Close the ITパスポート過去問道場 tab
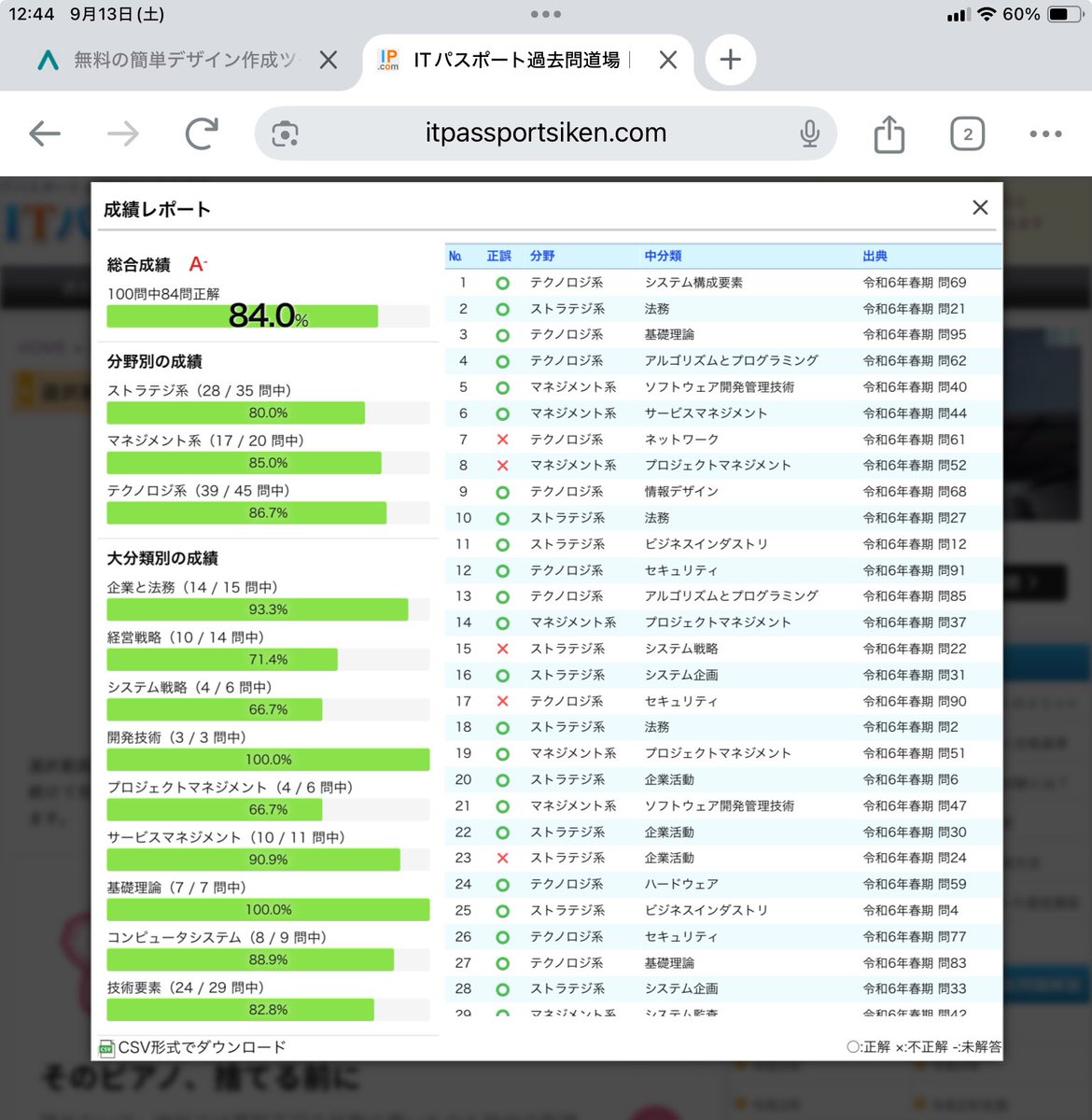This screenshot has height=1120, width=1092. click(668, 61)
